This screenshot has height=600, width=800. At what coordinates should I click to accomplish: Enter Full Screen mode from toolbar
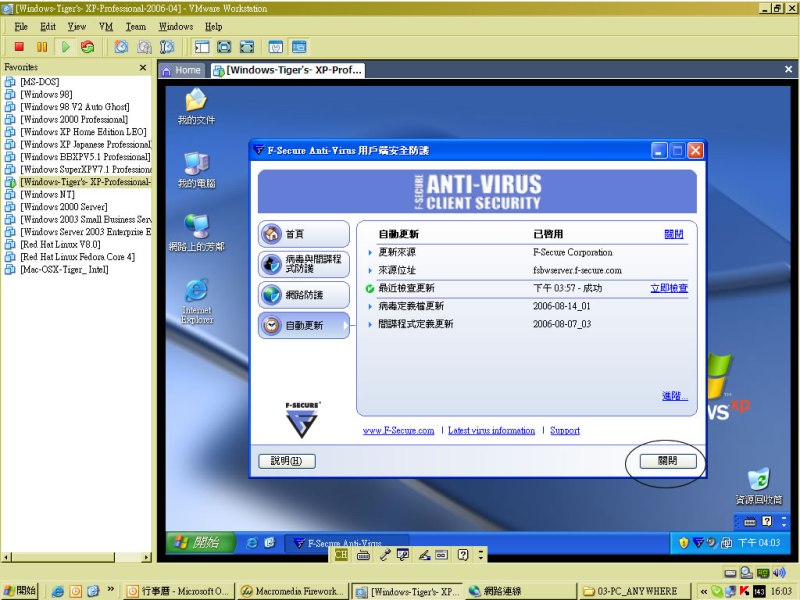coord(224,46)
